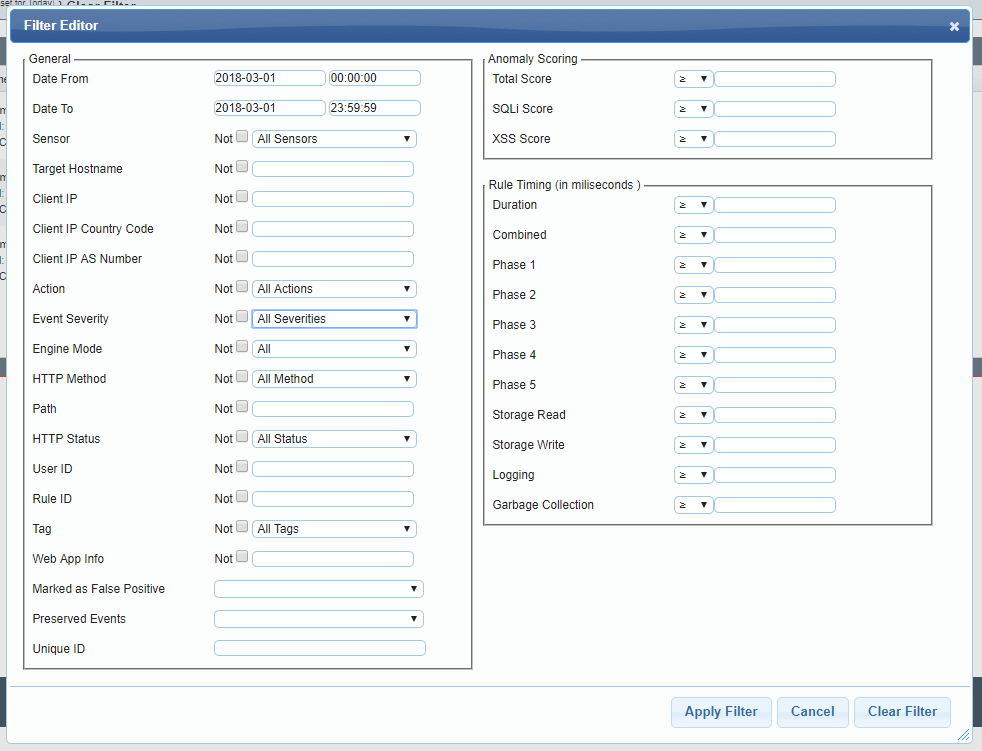Open the All Actions dropdown

[x=334, y=289]
